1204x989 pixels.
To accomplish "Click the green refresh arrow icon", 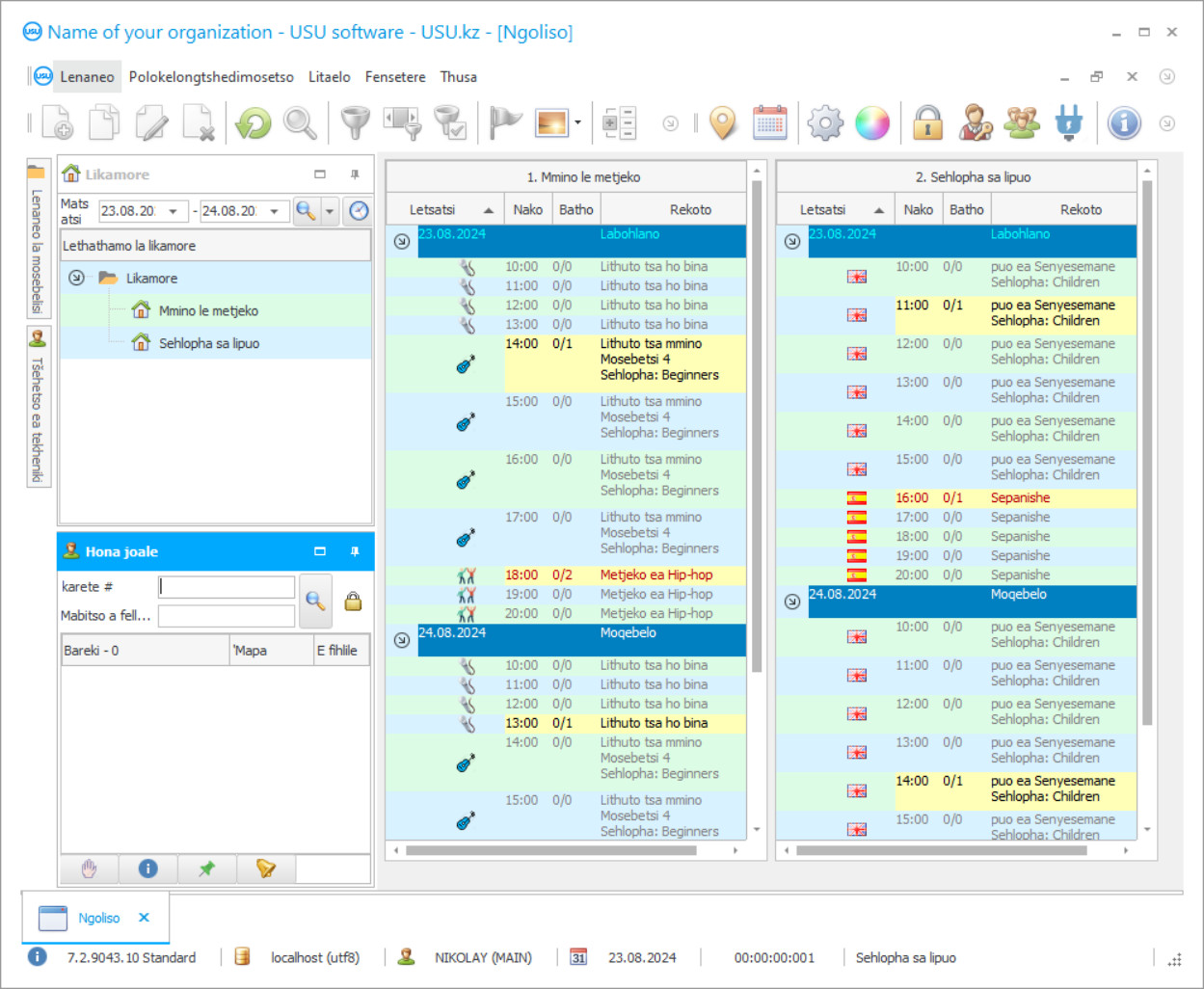I will tap(254, 123).
